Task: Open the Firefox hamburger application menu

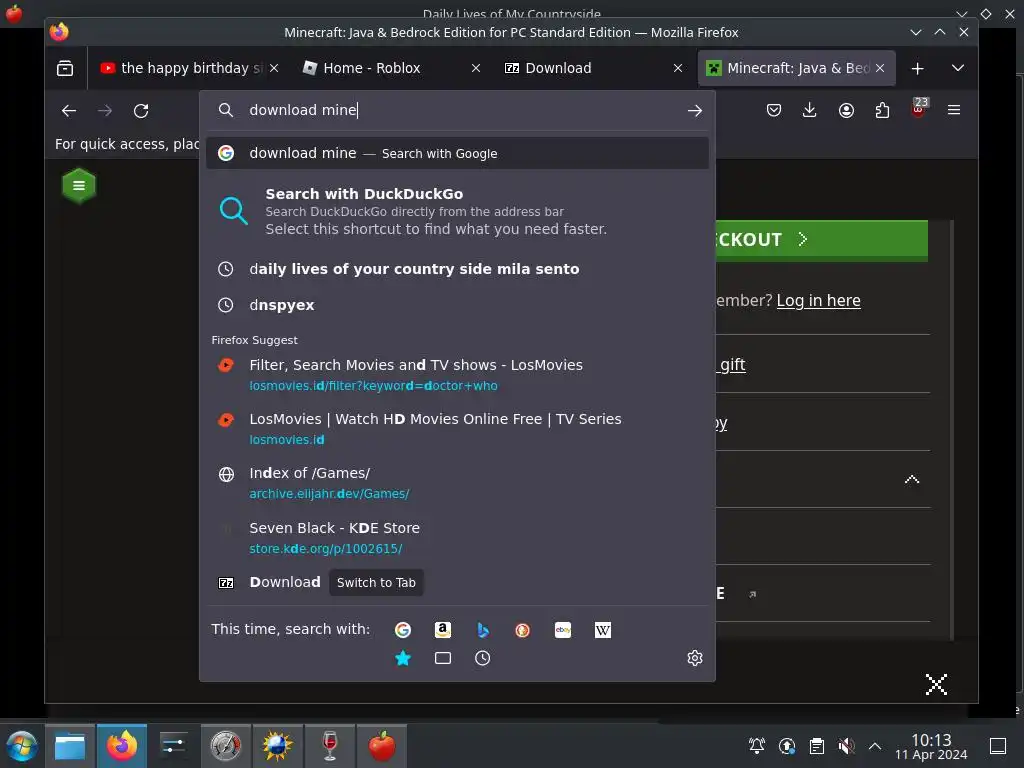Action: coord(953,110)
